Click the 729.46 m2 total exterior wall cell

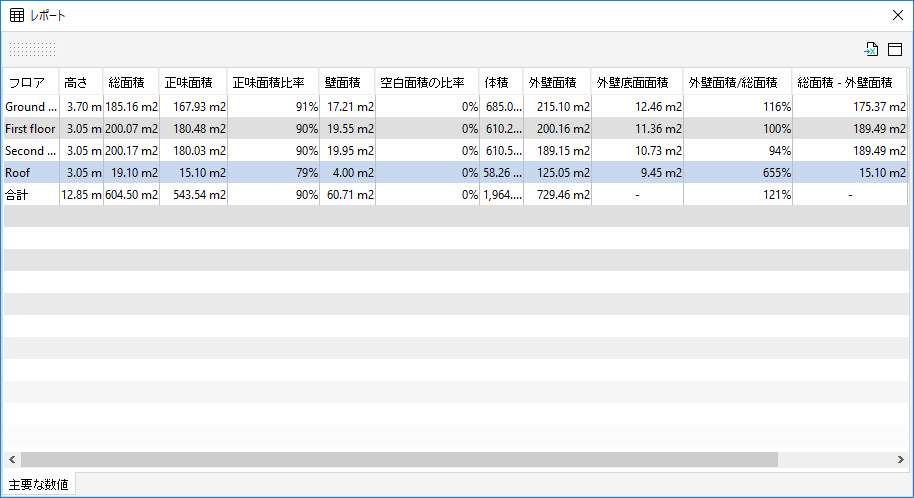point(557,195)
